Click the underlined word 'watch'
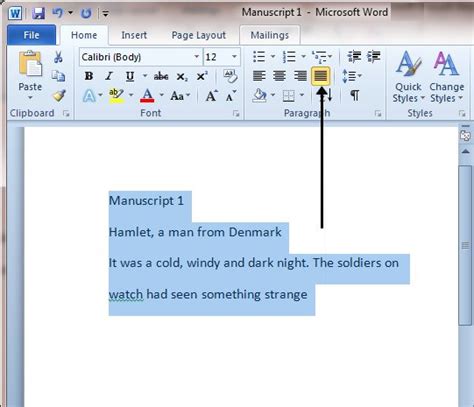The image size is (474, 407). coord(126,295)
